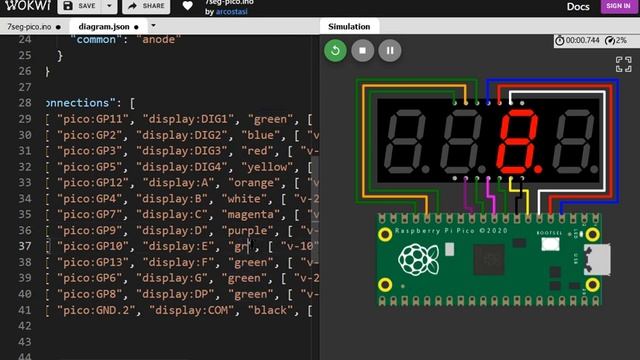
Task: Click line number 42 in the gutter
Action: [x=24, y=326]
